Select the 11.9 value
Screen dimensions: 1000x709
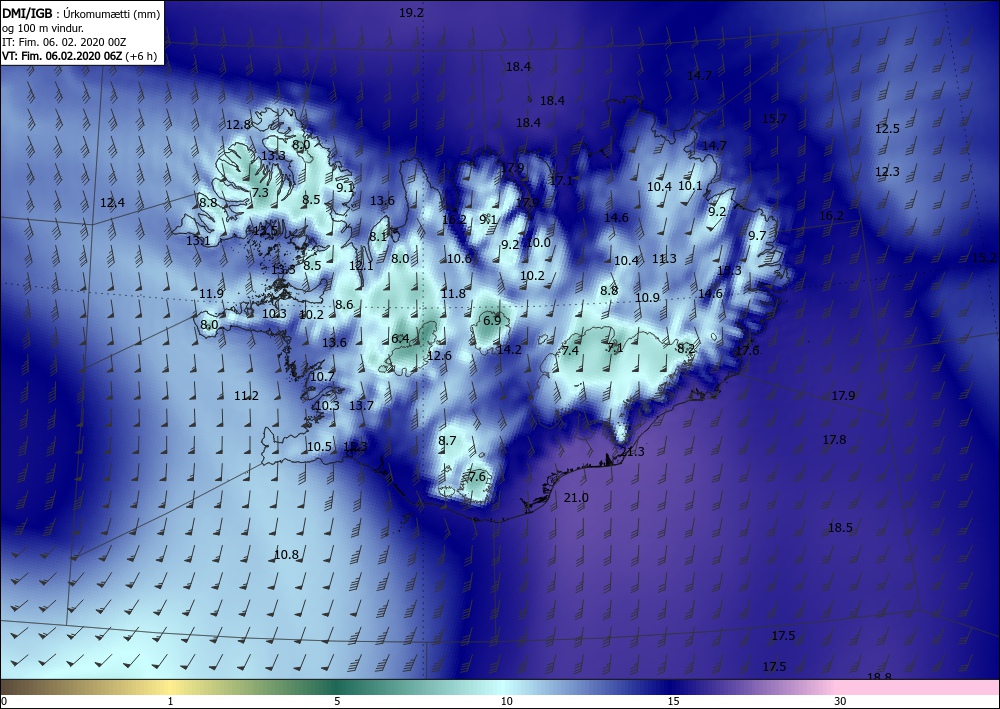pyautogui.click(x=211, y=294)
